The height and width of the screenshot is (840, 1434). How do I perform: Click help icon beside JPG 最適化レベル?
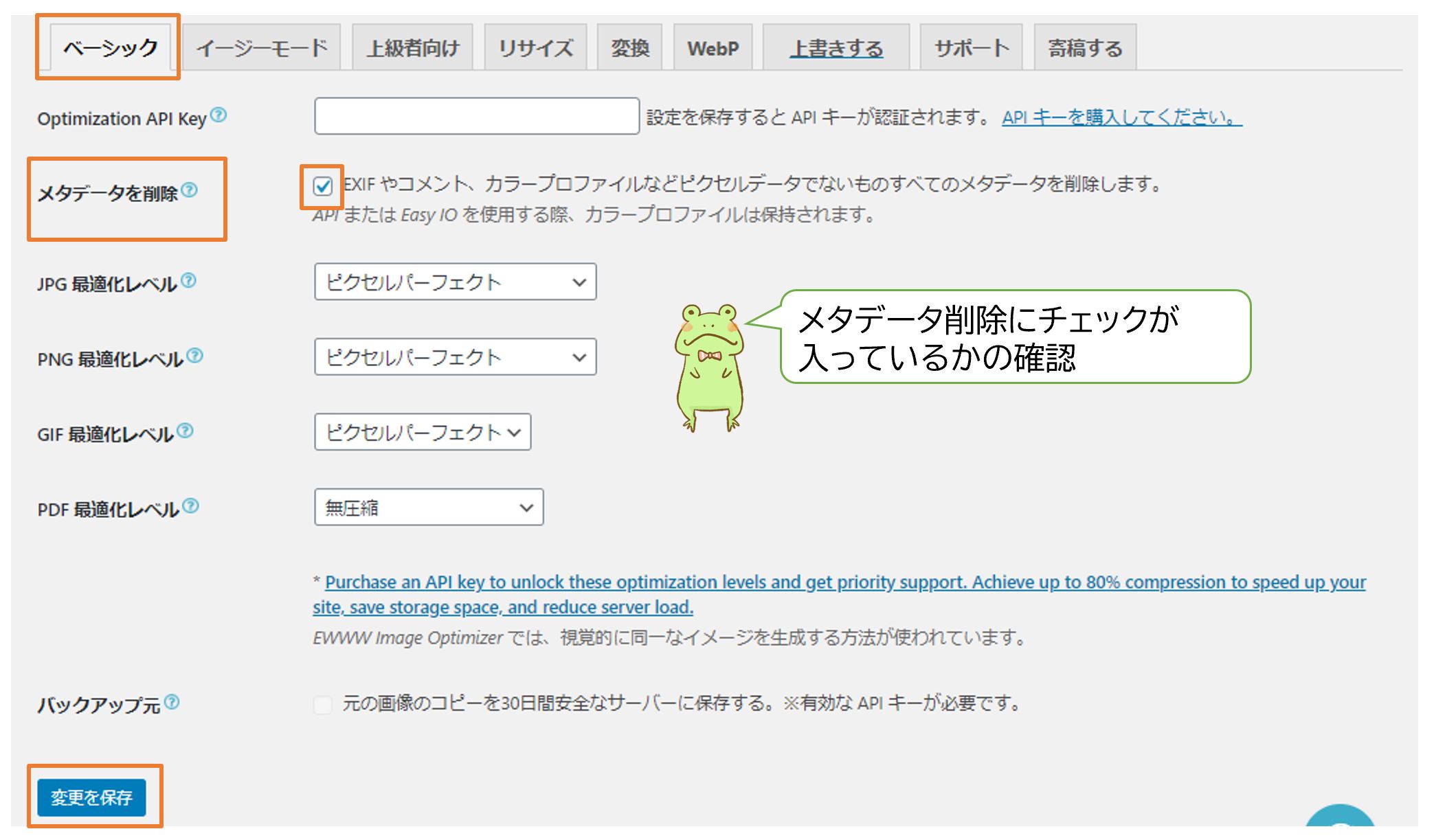188,280
